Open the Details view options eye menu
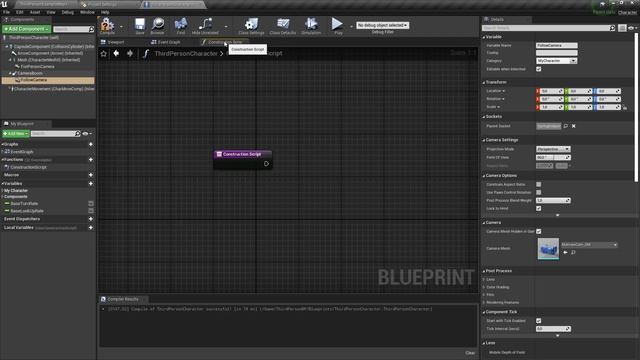The height and width of the screenshot is (360, 640). [632, 28]
